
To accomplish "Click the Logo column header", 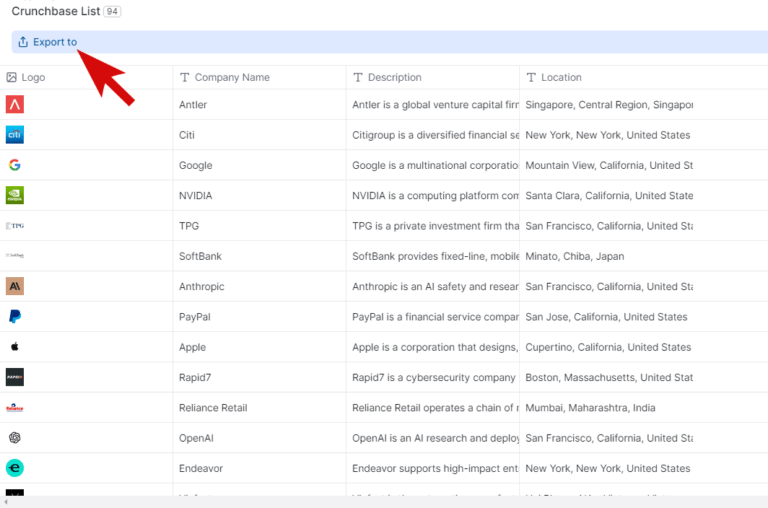I will pyautogui.click(x=33, y=77).
